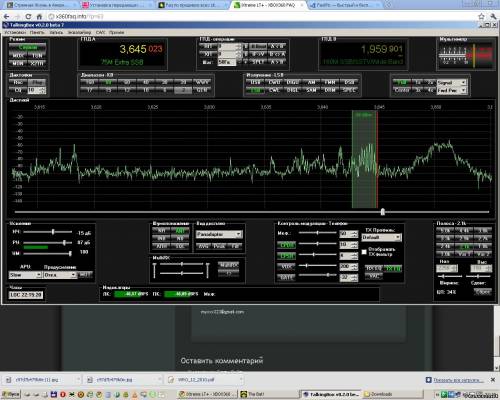
Task: Click the Var 1 filter button
Action: (464, 254)
